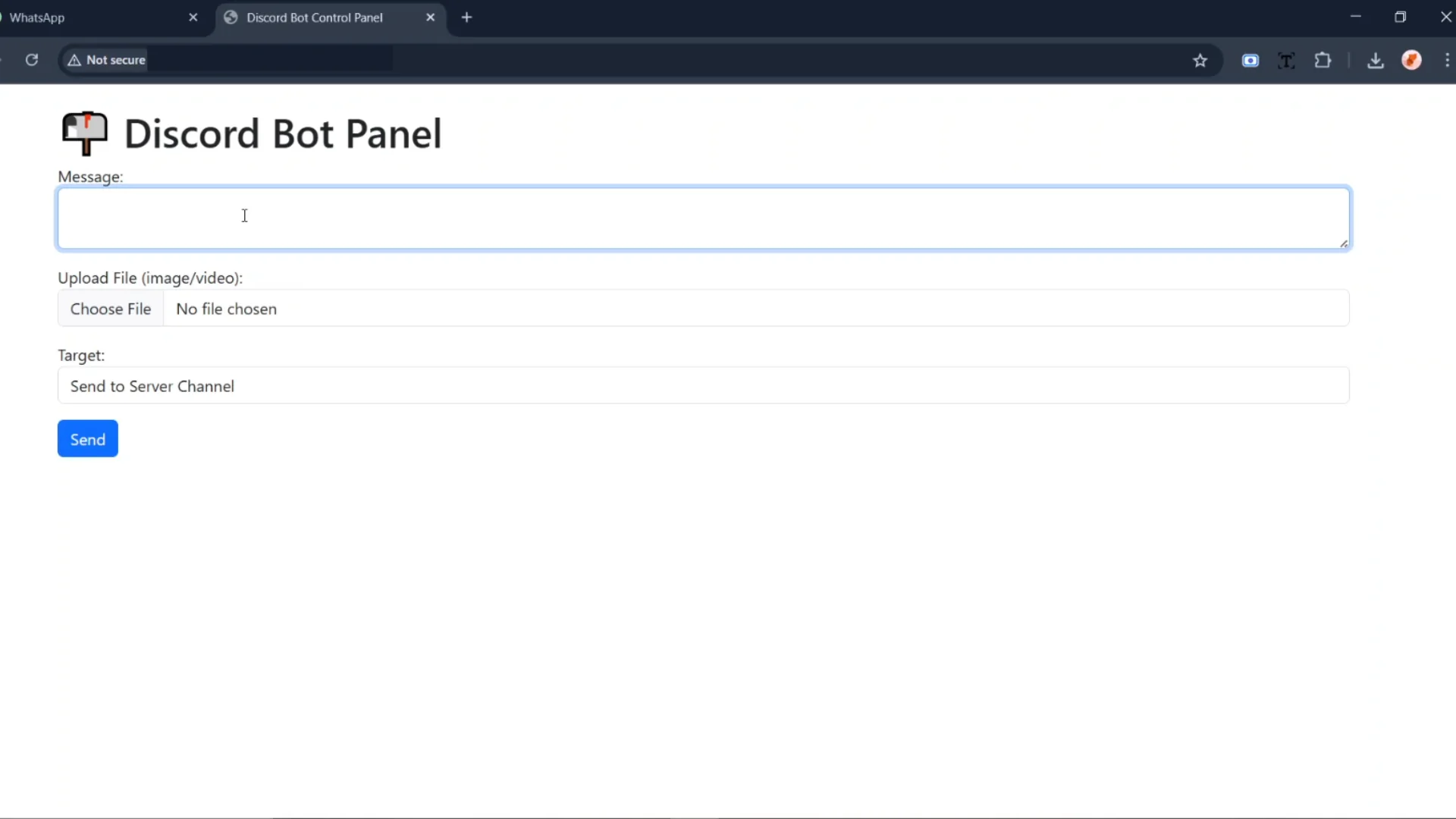Image resolution: width=1456 pixels, height=819 pixels.
Task: Open the Chrome three-dot menu
Action: (x=1447, y=61)
